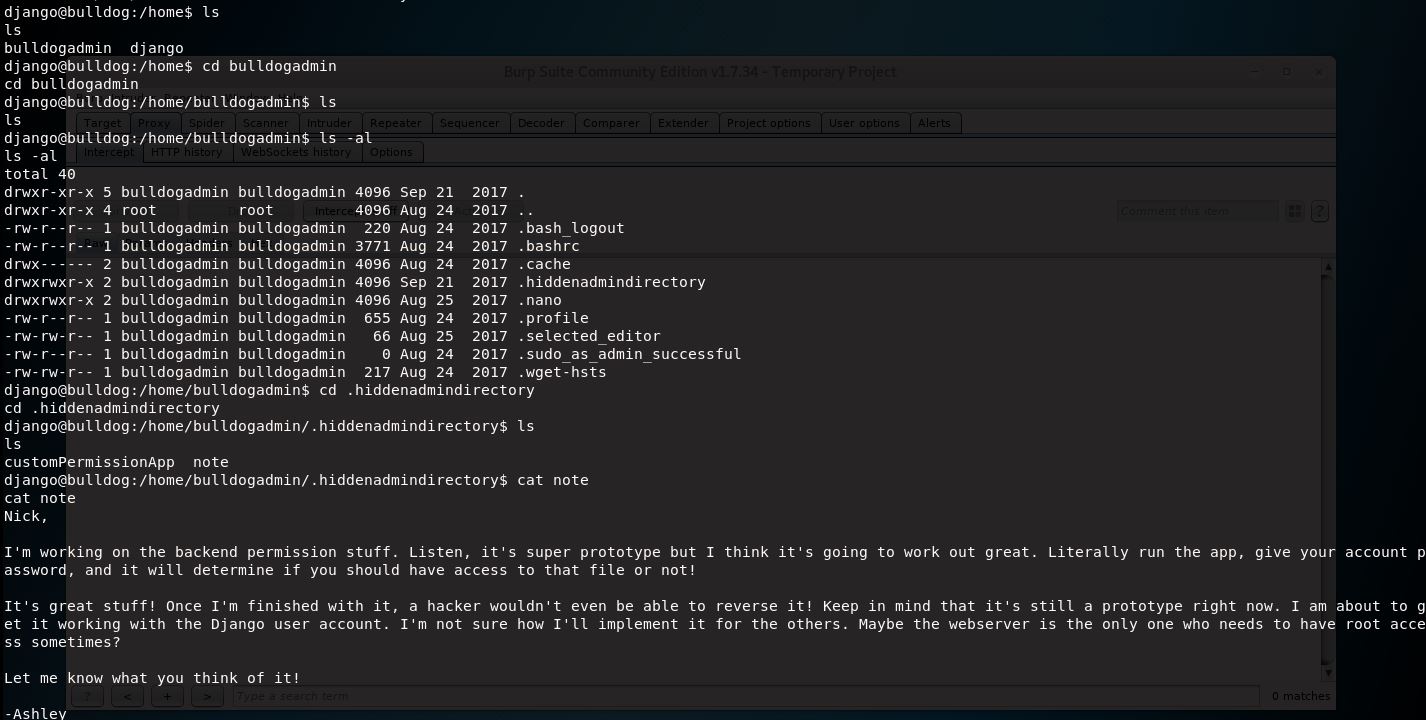Image resolution: width=1426 pixels, height=720 pixels.
Task: Click the 'Nick,' greeting line in note
Action: [x=26, y=516]
